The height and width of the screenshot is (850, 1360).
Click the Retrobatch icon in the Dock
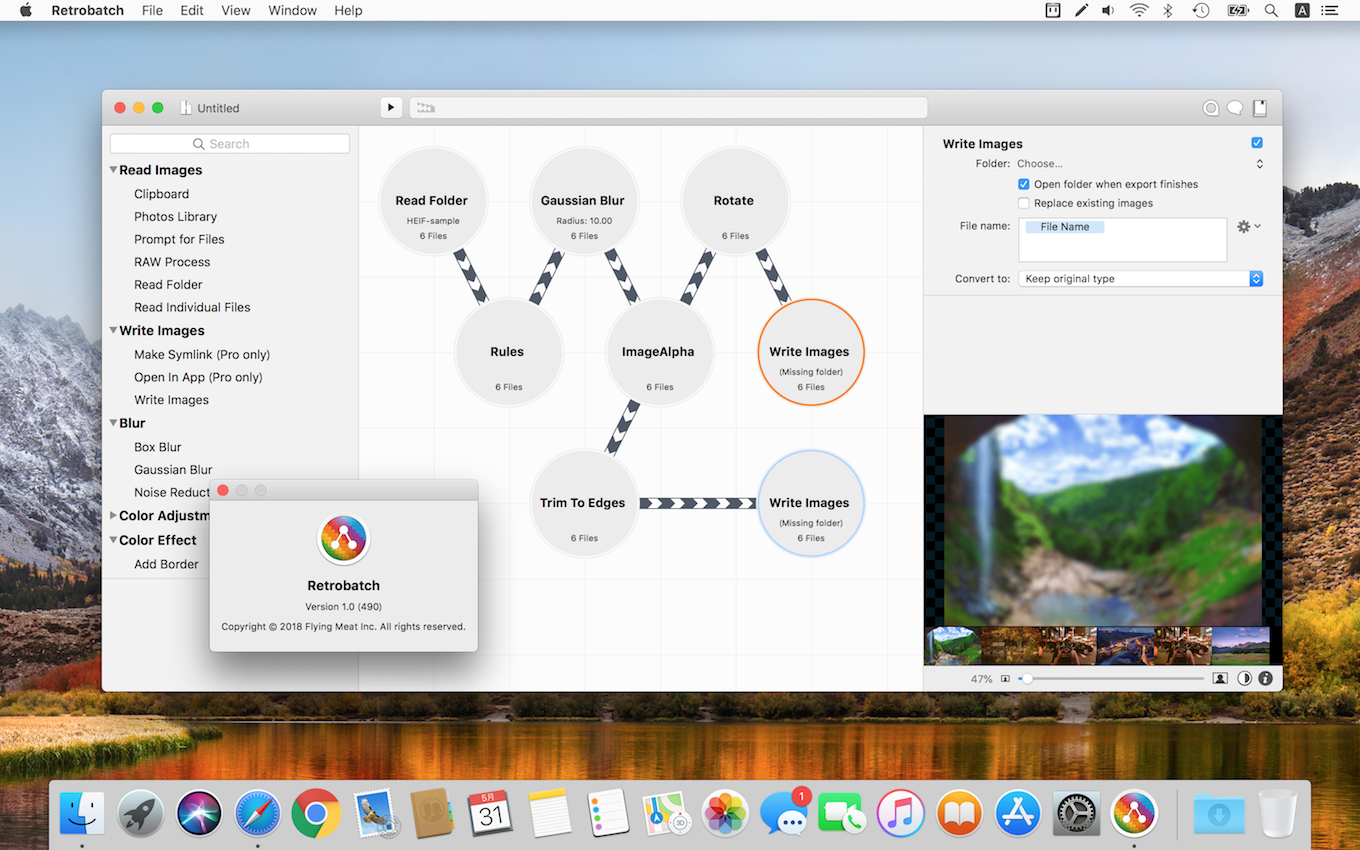click(x=1134, y=813)
